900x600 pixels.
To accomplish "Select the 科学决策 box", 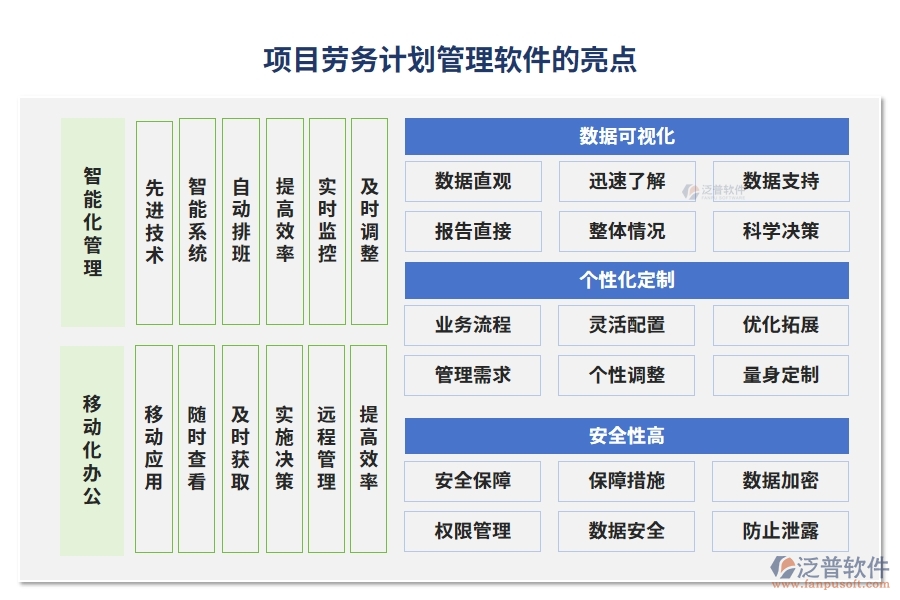I will click(780, 231).
